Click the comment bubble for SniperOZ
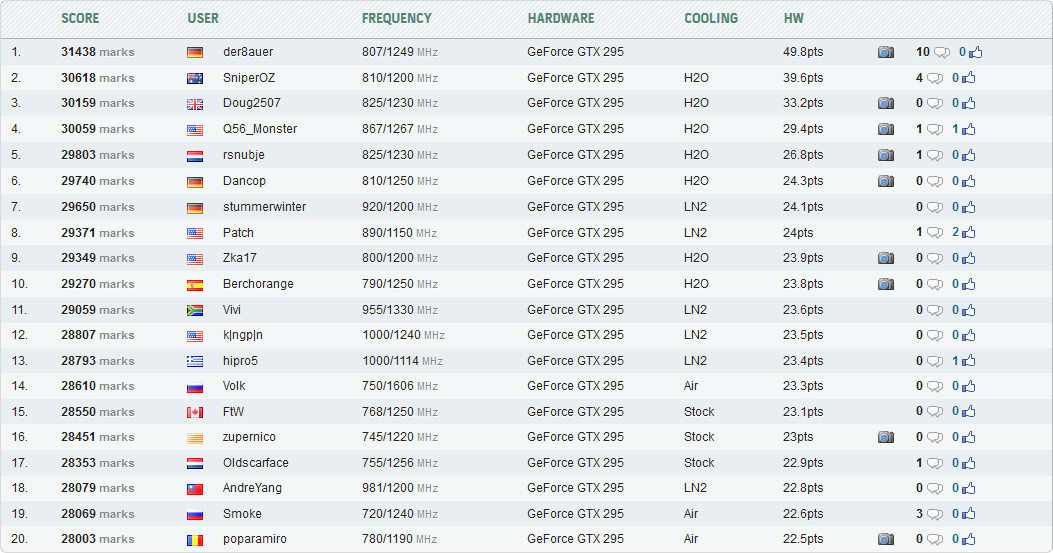 click(x=934, y=78)
